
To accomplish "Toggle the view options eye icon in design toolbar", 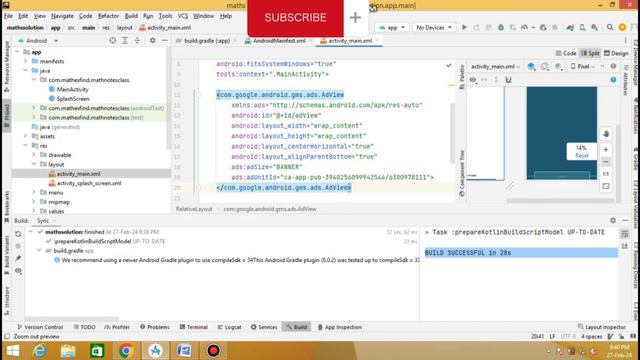I will tap(473, 80).
